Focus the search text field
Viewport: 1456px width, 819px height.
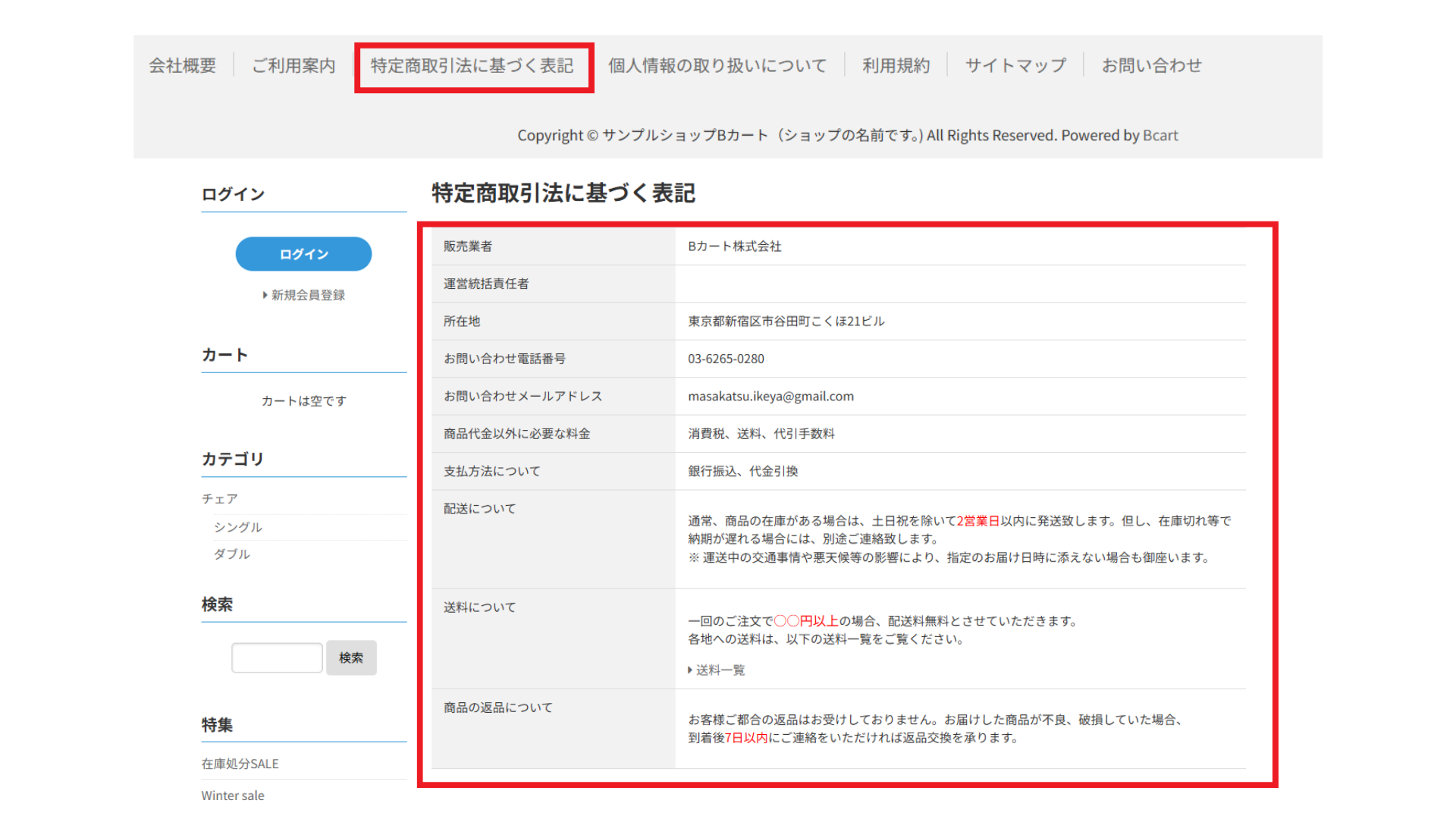[x=277, y=657]
